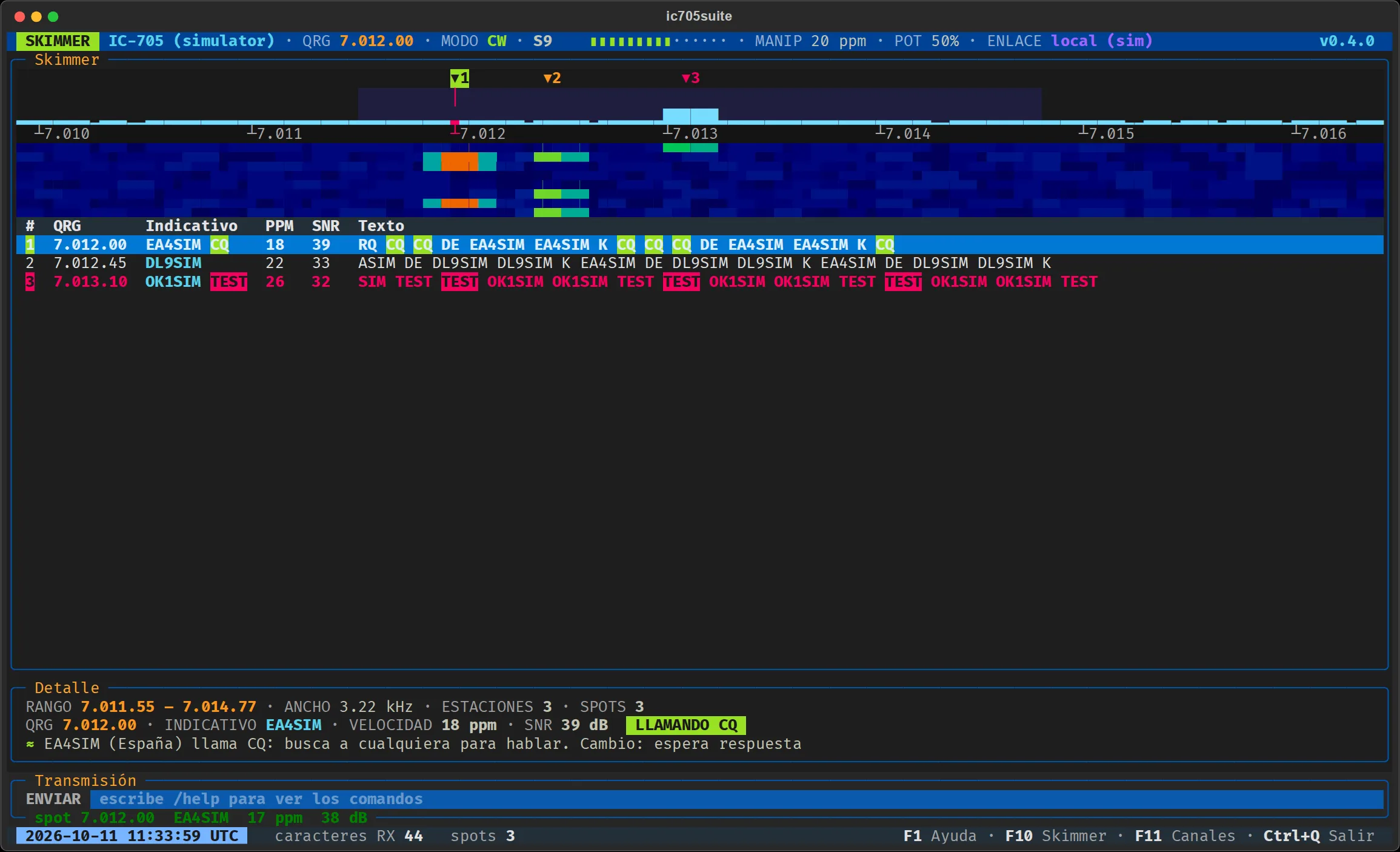The width and height of the screenshot is (1400, 852).
Task: Click the S9 signal meter bar
Action: (658, 41)
